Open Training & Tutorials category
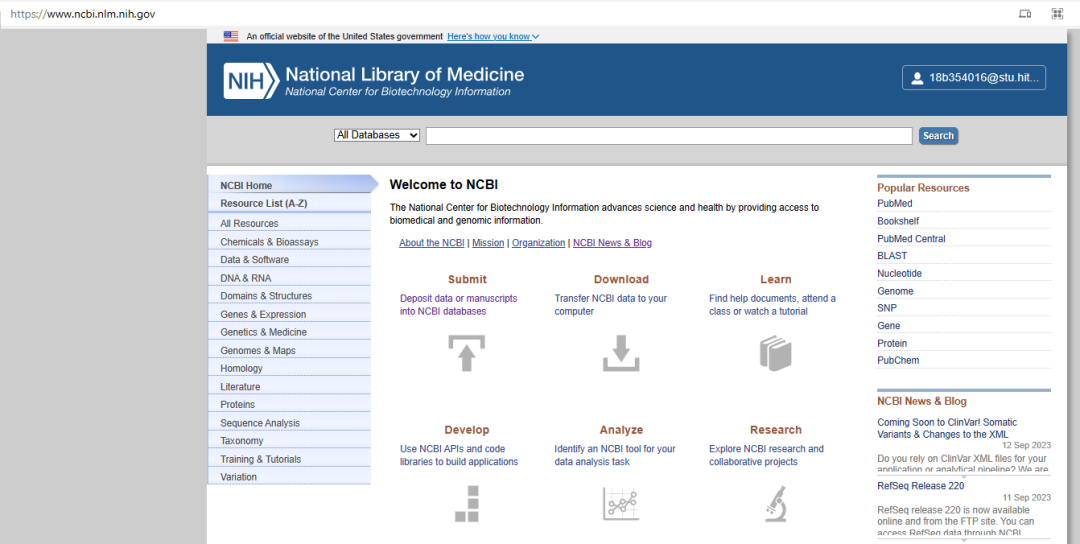The width and height of the screenshot is (1080, 544). (x=289, y=459)
